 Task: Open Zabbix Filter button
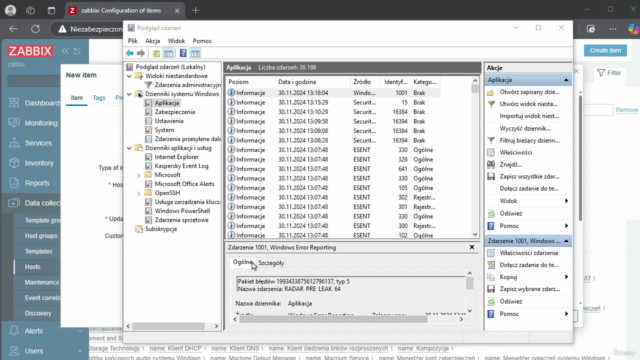click(x=609, y=73)
